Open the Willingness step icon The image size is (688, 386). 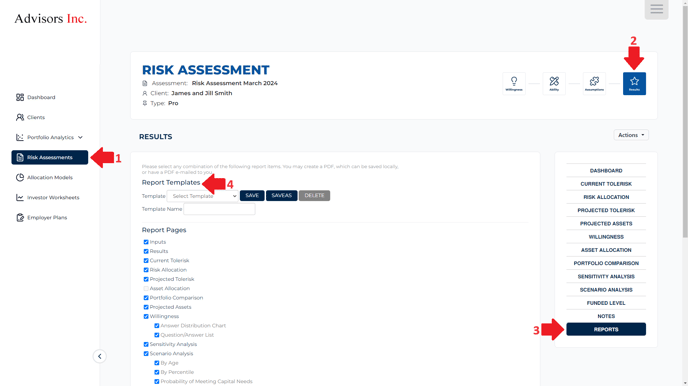click(x=514, y=83)
